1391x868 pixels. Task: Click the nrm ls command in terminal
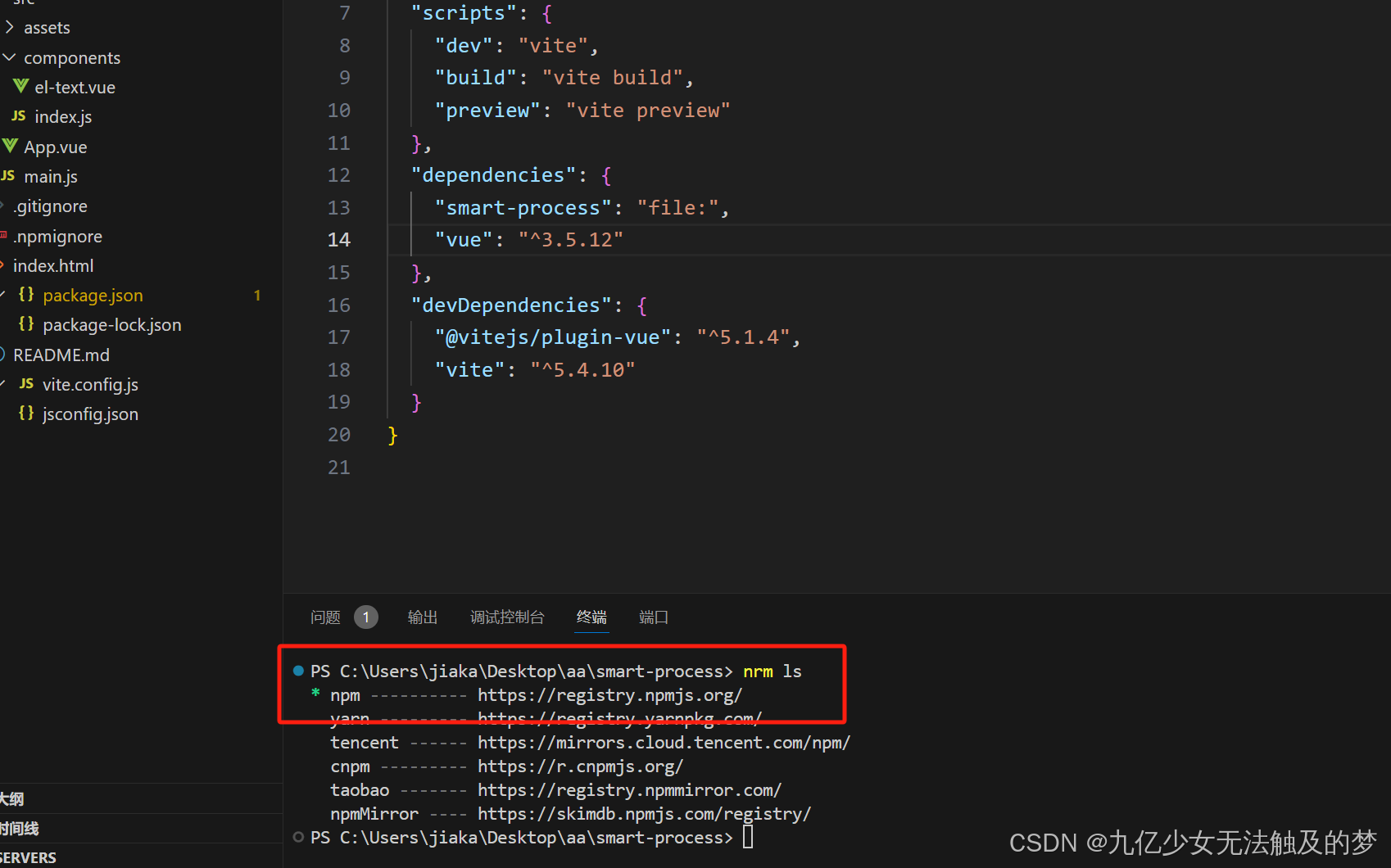(773, 671)
